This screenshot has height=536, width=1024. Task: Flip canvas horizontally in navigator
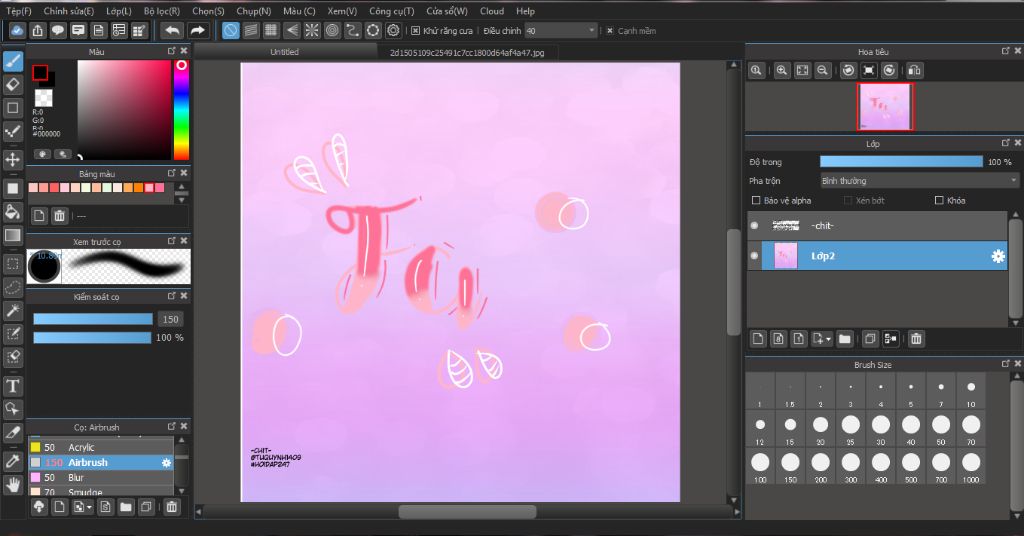click(915, 71)
